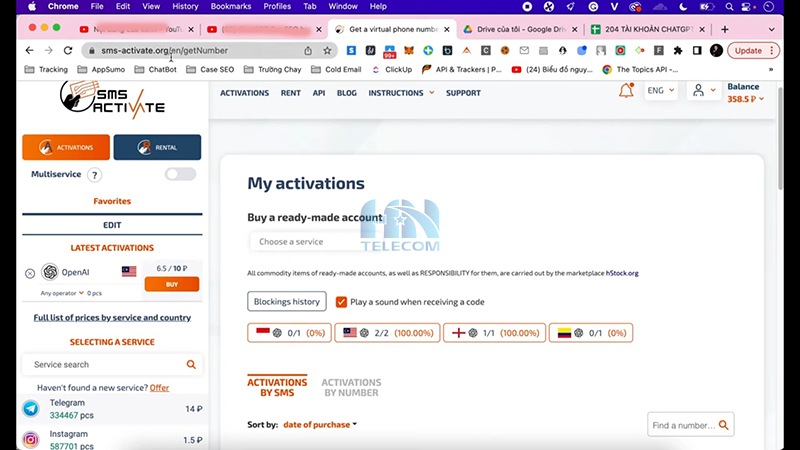
Task: Click the Instagram service icon
Action: pyautogui.click(x=31, y=439)
